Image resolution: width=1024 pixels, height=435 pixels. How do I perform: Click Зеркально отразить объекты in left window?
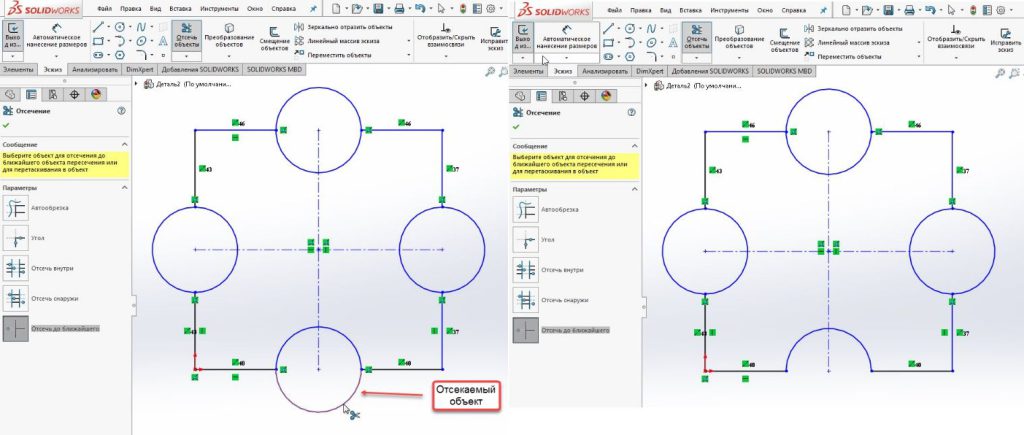click(x=344, y=27)
